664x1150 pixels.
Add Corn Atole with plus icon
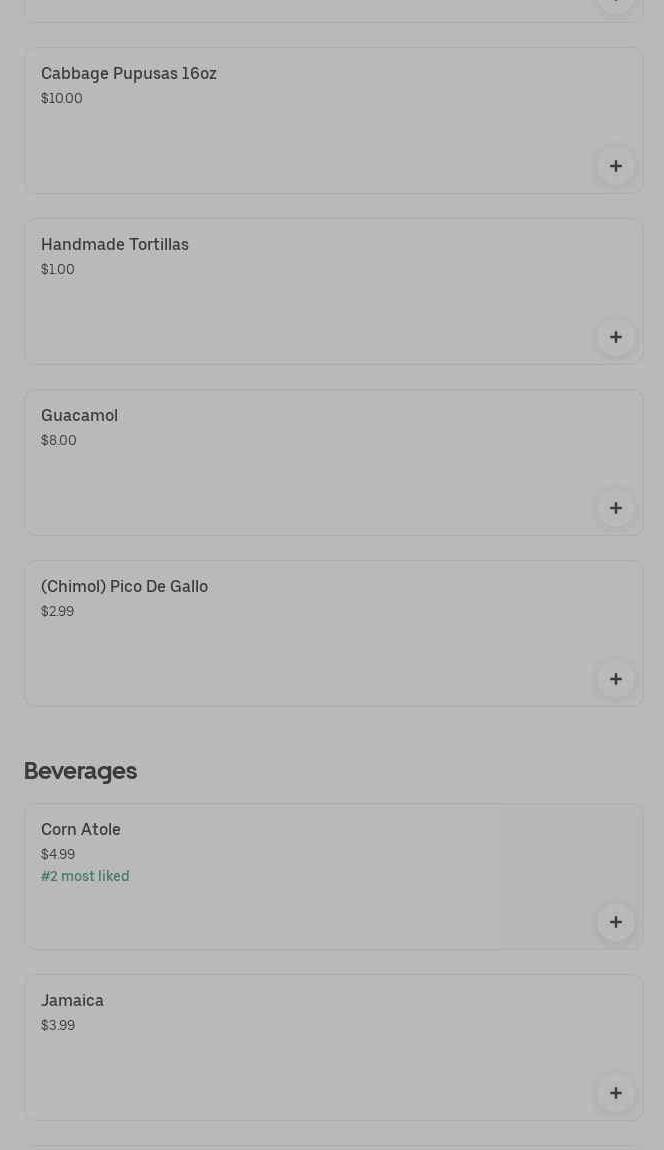pyautogui.click(x=616, y=922)
